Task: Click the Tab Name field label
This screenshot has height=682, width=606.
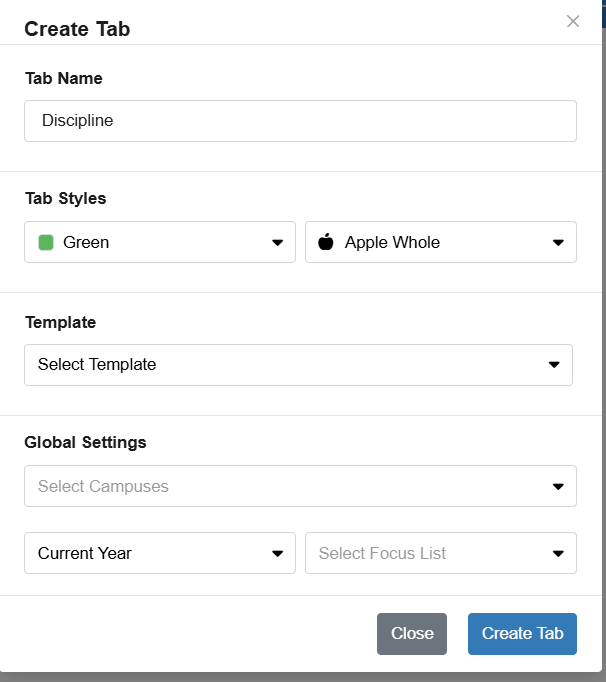Action: point(64,78)
